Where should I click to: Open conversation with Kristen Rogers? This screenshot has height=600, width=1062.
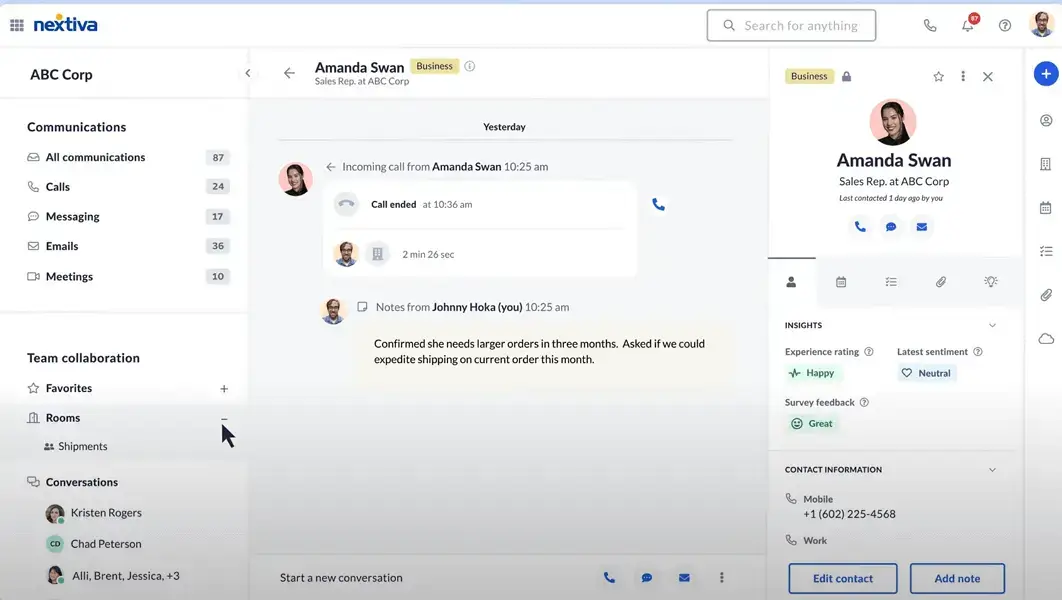coord(105,513)
